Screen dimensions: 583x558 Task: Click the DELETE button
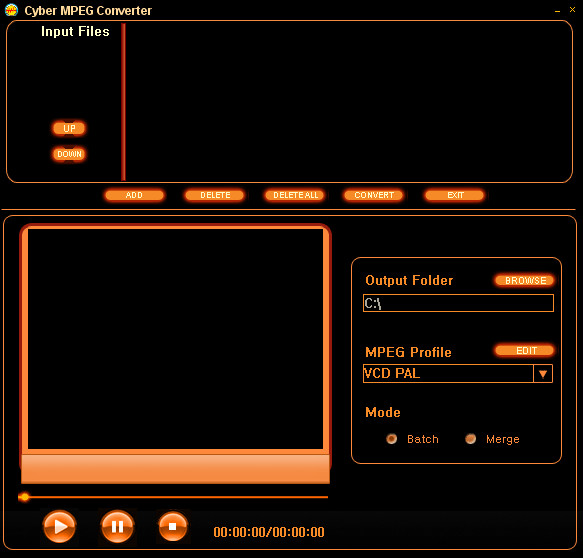click(x=215, y=195)
